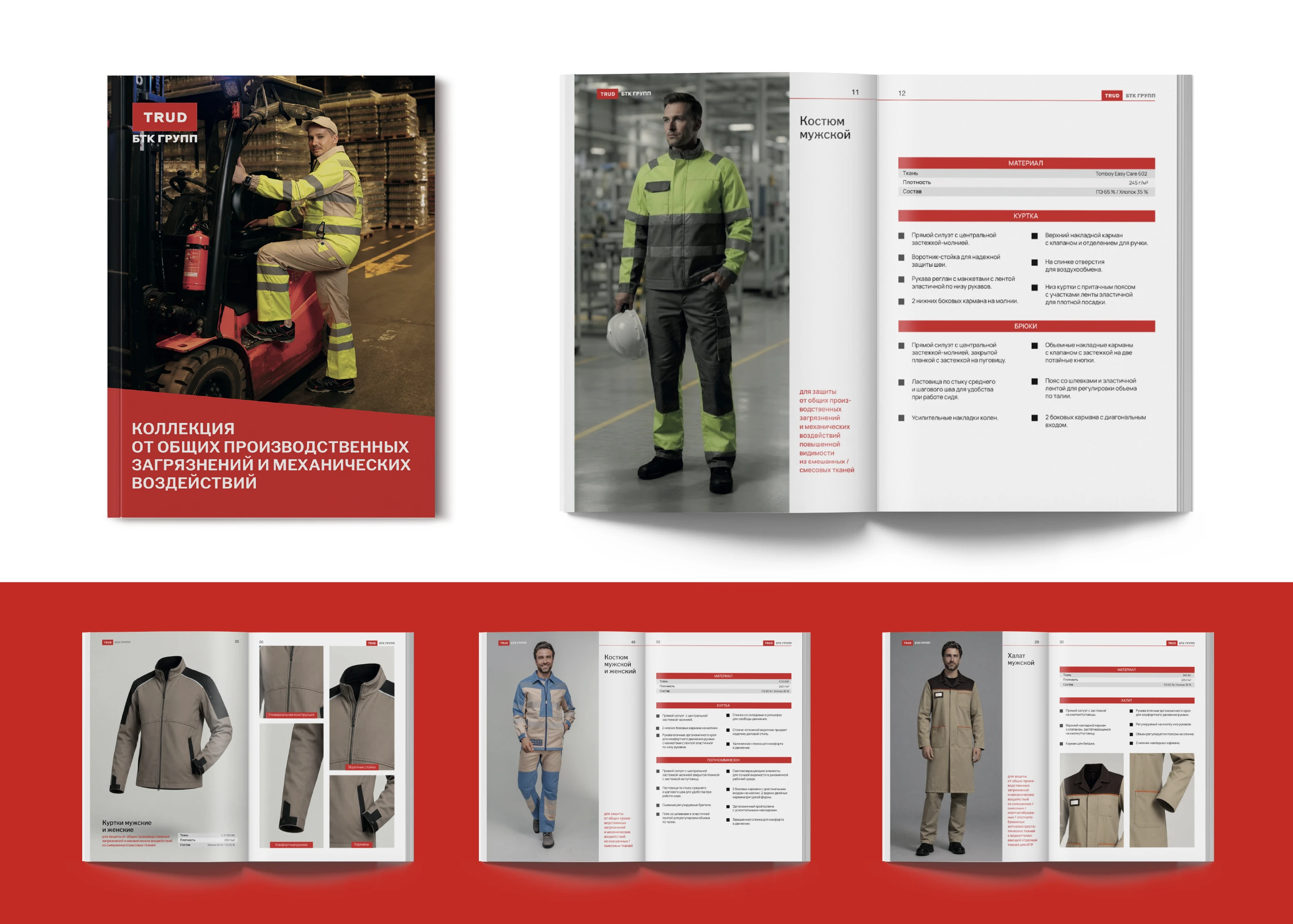Click the TRUD logo on the catalog cover
Screen dimensions: 1293x924
point(164,117)
